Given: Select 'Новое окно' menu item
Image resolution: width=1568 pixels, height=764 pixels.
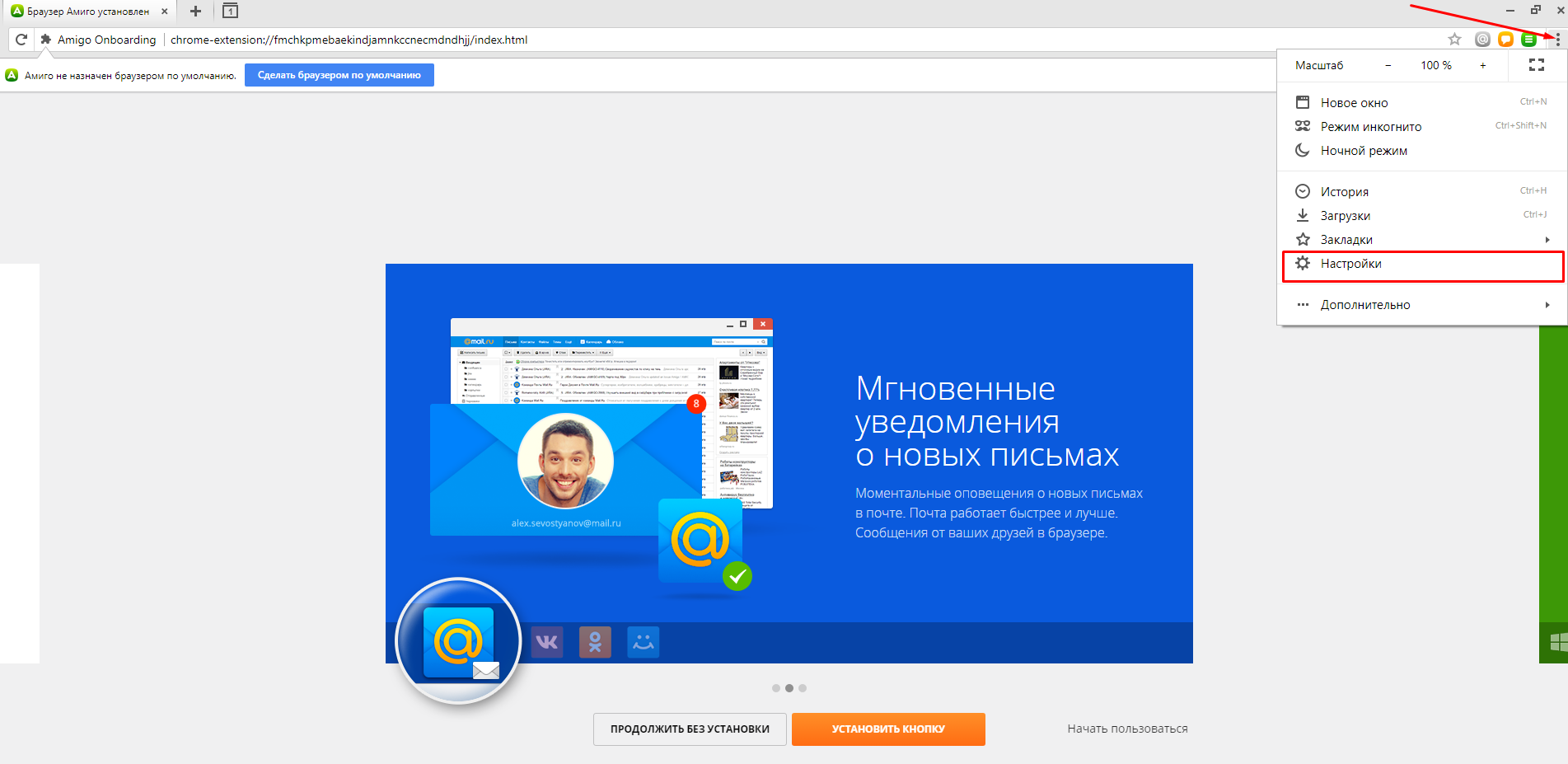Looking at the screenshot, I should (1422, 102).
